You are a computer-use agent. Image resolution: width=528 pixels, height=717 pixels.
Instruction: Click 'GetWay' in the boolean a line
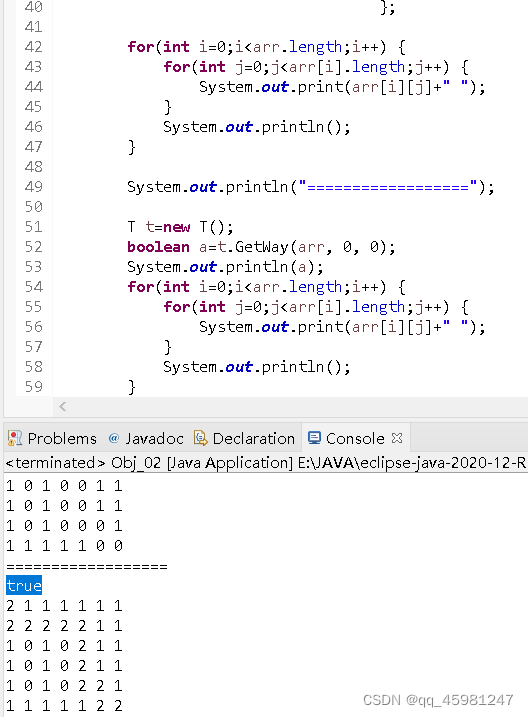click(x=262, y=247)
